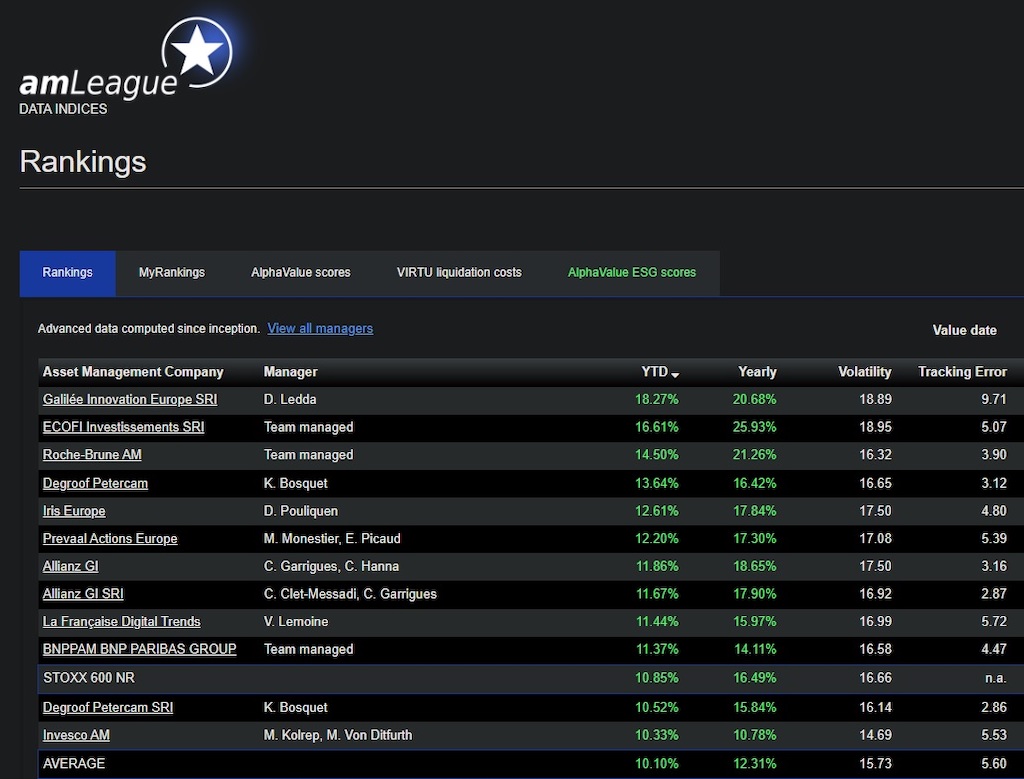Click the AVERAGE row label
This screenshot has height=779, width=1024.
[74, 763]
